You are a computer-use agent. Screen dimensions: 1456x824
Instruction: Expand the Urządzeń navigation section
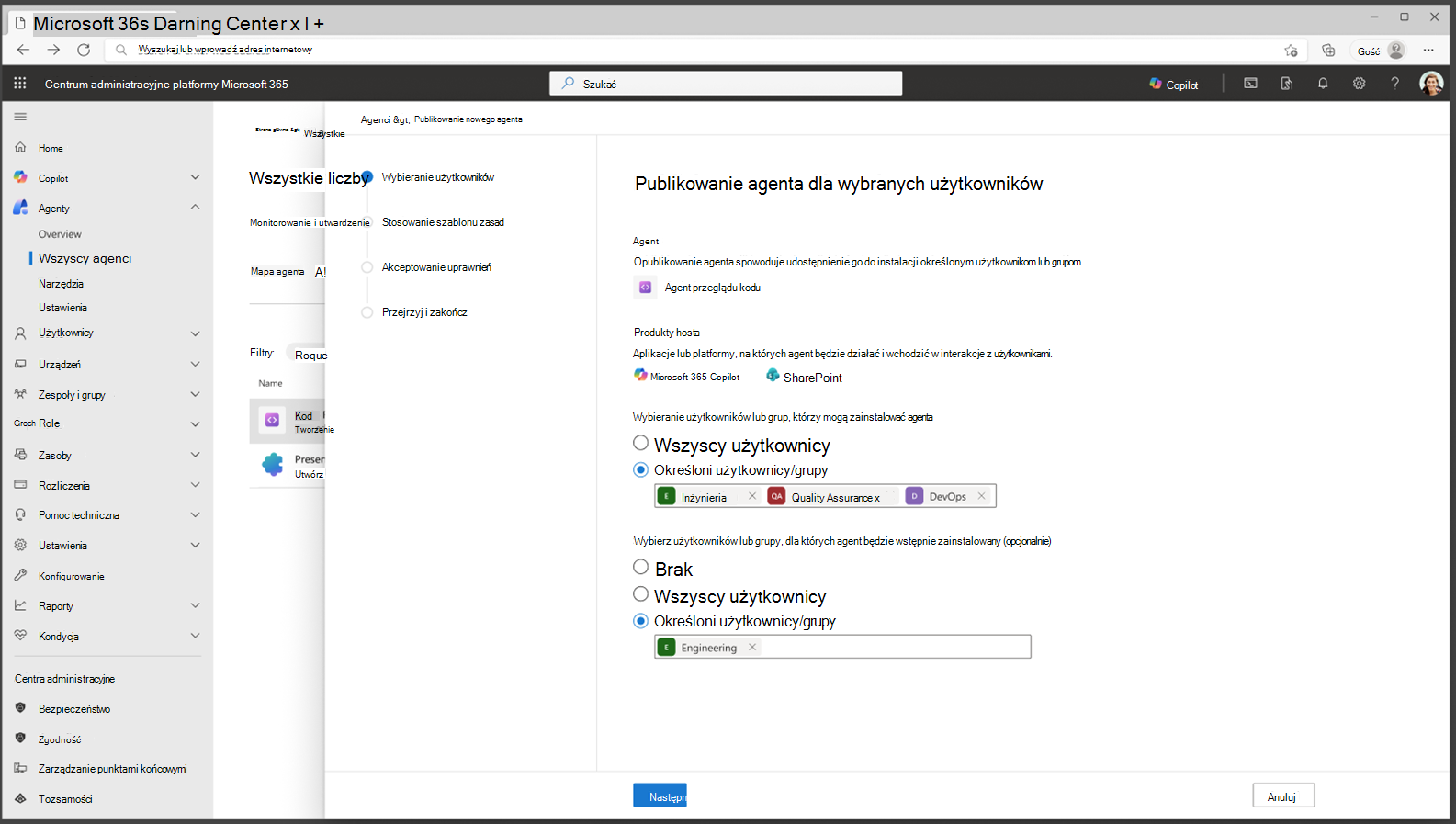(195, 365)
